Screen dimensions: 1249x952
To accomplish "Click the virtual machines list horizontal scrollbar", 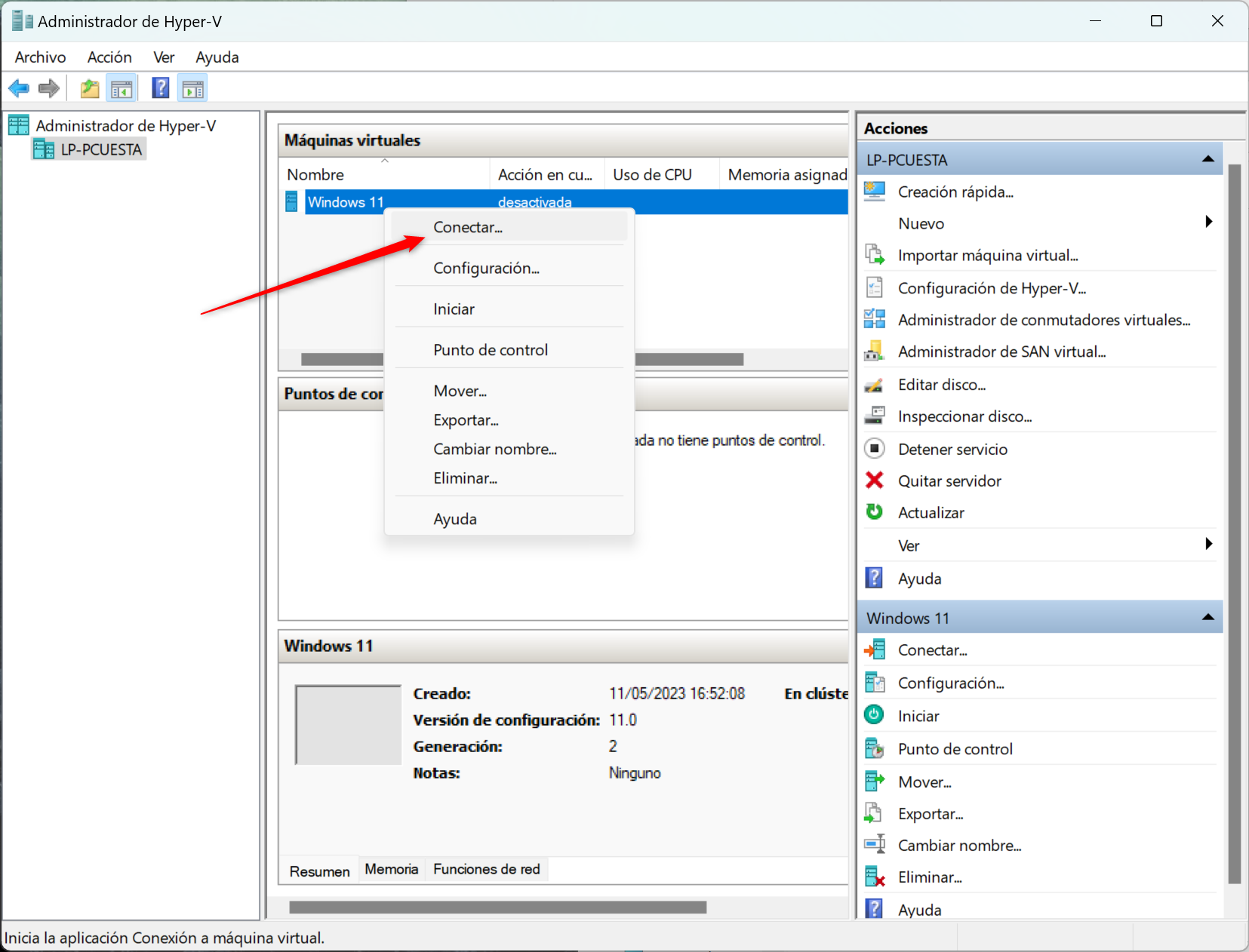I will coord(522,359).
